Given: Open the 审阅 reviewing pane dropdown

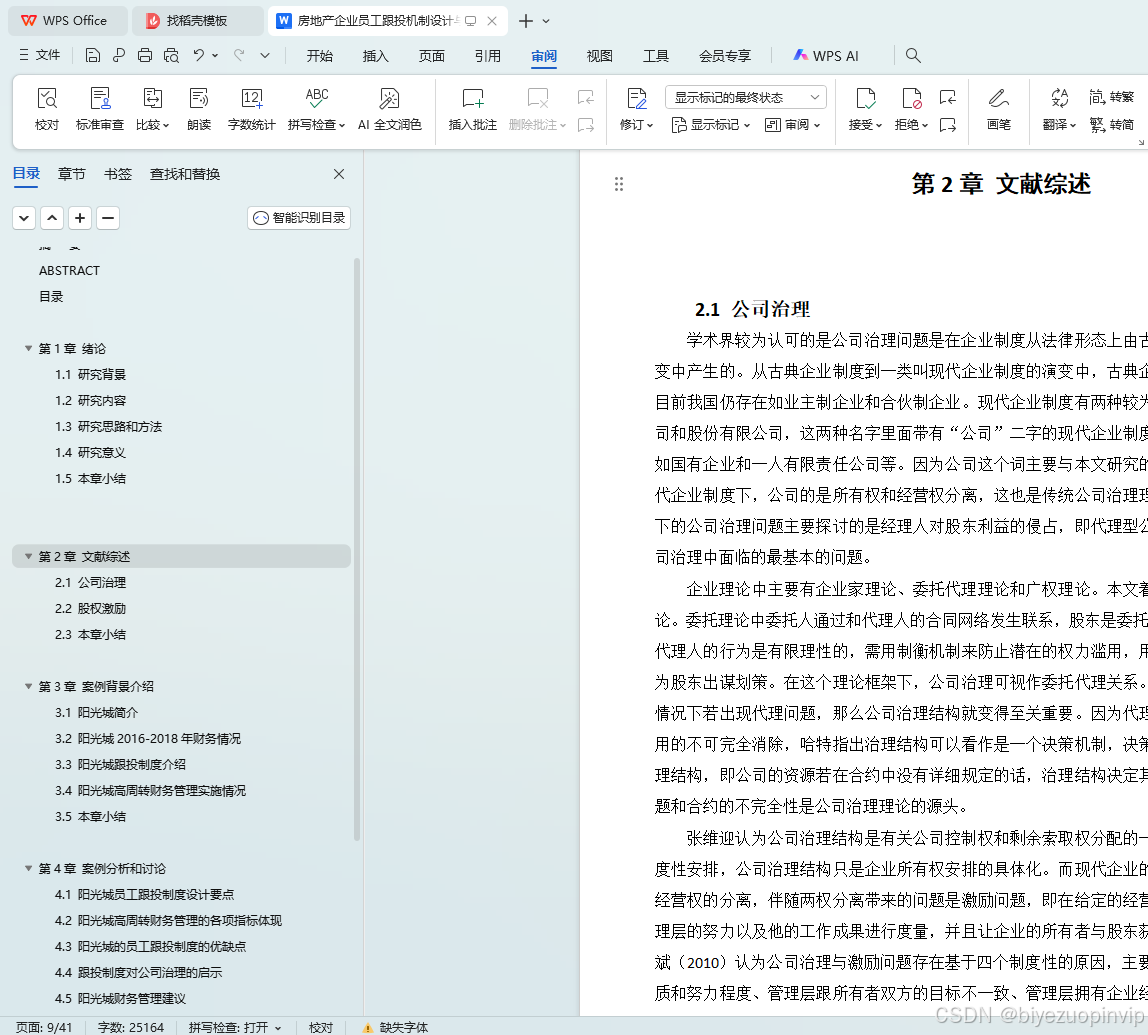Looking at the screenshot, I should [792, 125].
